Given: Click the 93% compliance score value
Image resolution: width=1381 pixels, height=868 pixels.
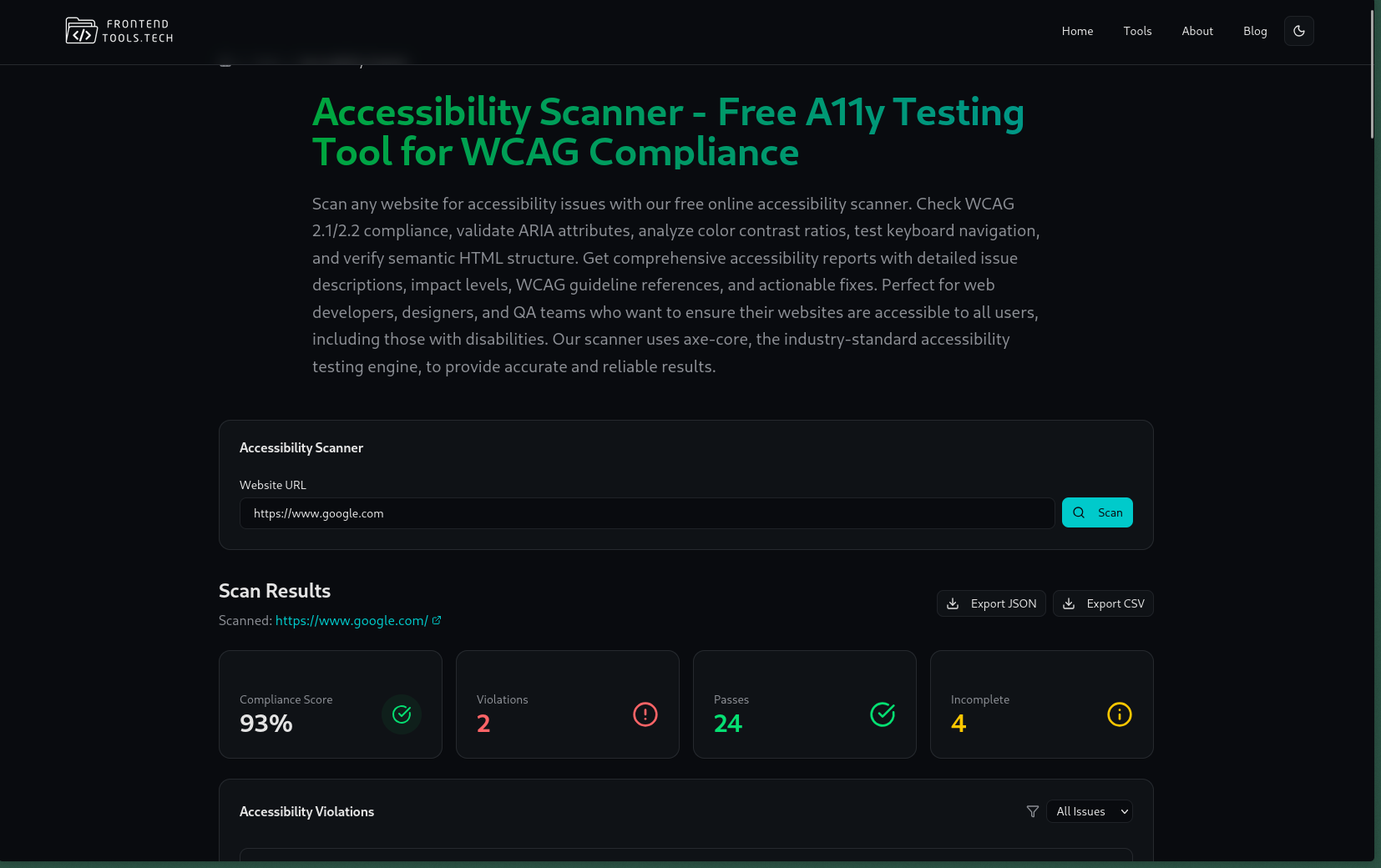Looking at the screenshot, I should (x=266, y=724).
